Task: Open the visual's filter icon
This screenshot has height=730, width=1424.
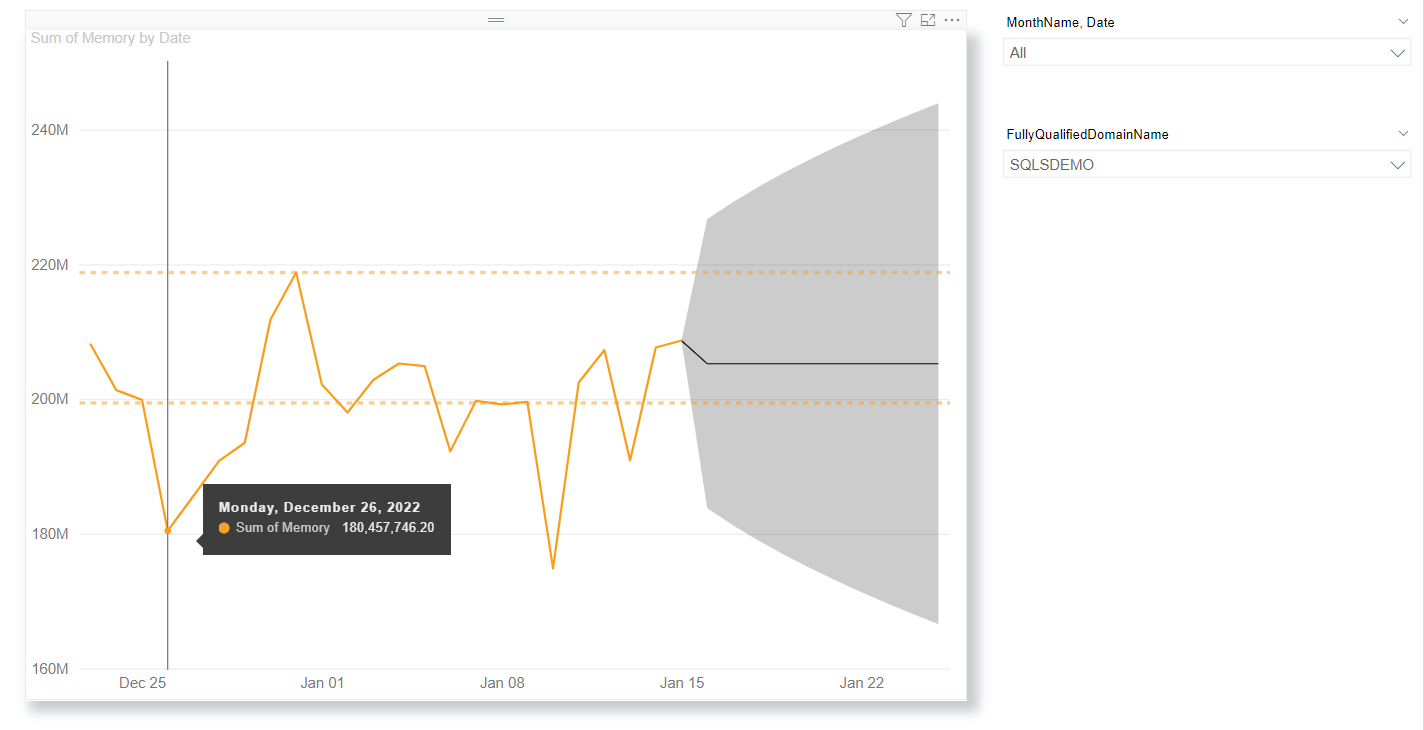Action: (x=903, y=20)
